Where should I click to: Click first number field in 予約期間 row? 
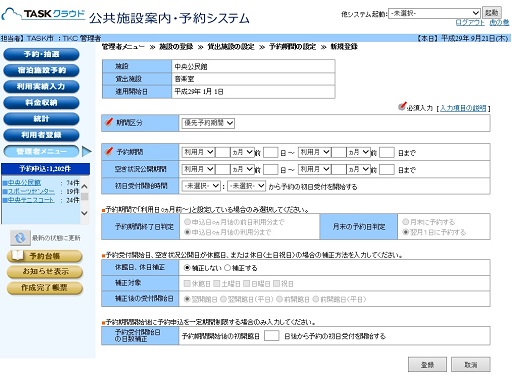tap(223, 152)
